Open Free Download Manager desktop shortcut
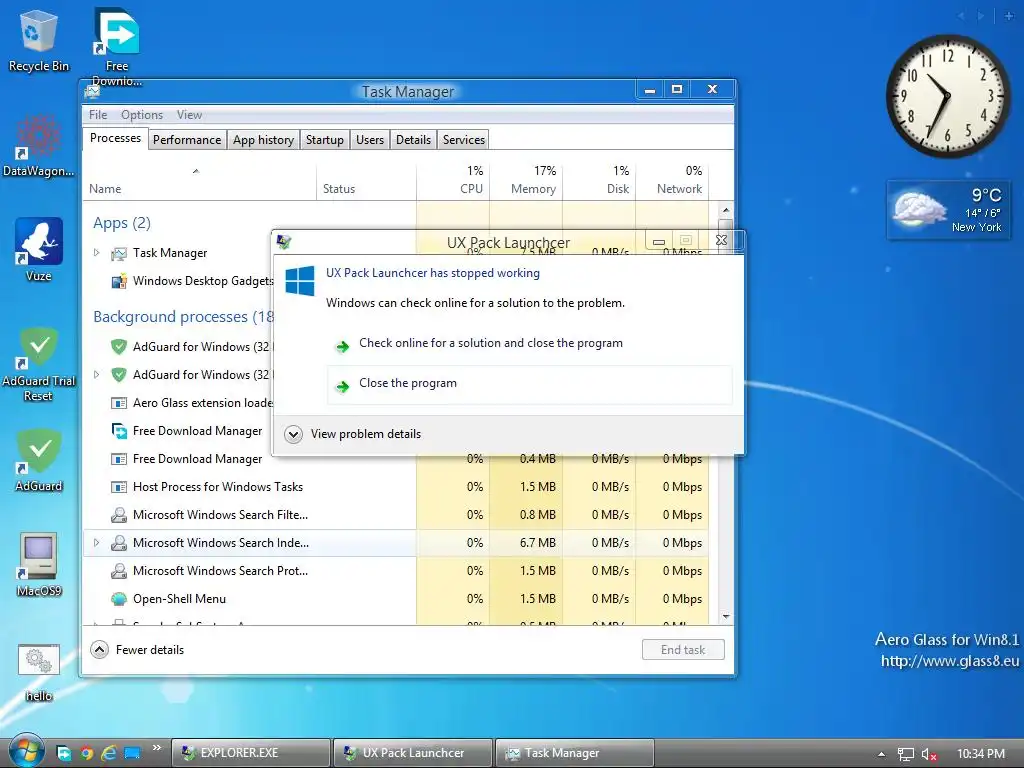Viewport: 1024px width, 768px height. [x=117, y=46]
